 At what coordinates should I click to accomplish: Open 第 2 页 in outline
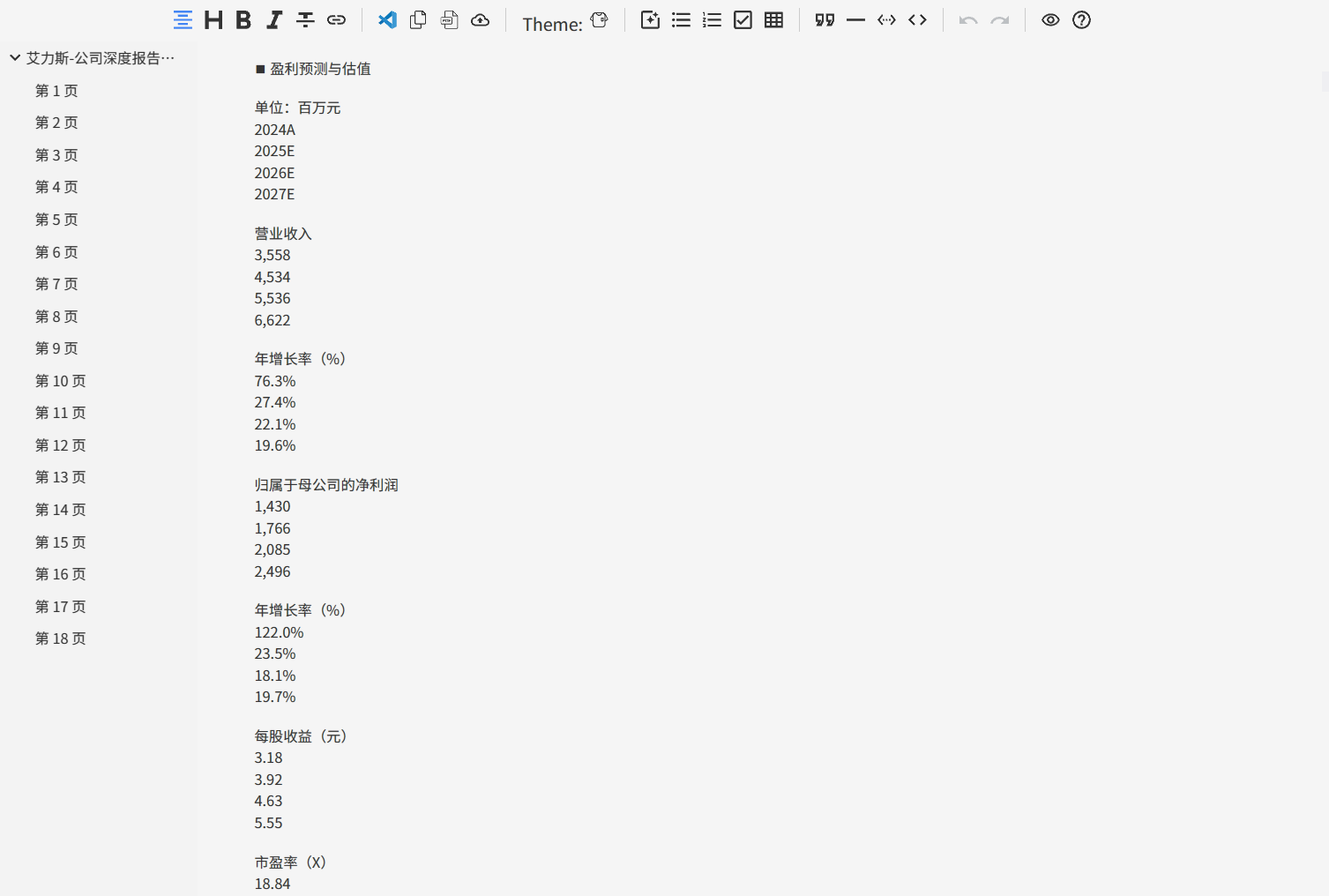(x=56, y=123)
